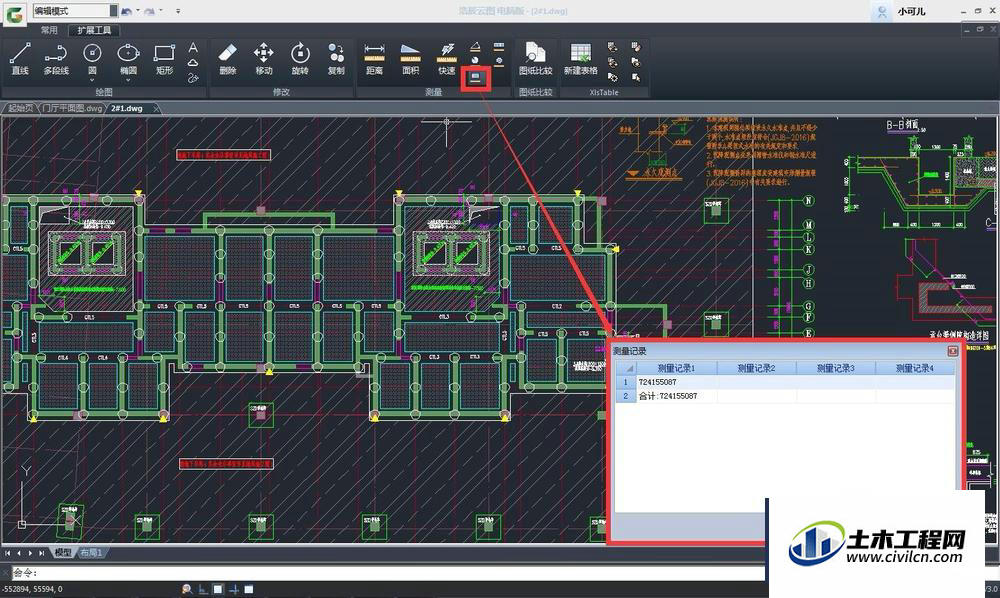1000x598 pixels.
Task: Click the bottom-left XlsTable small icon
Action: point(612,77)
